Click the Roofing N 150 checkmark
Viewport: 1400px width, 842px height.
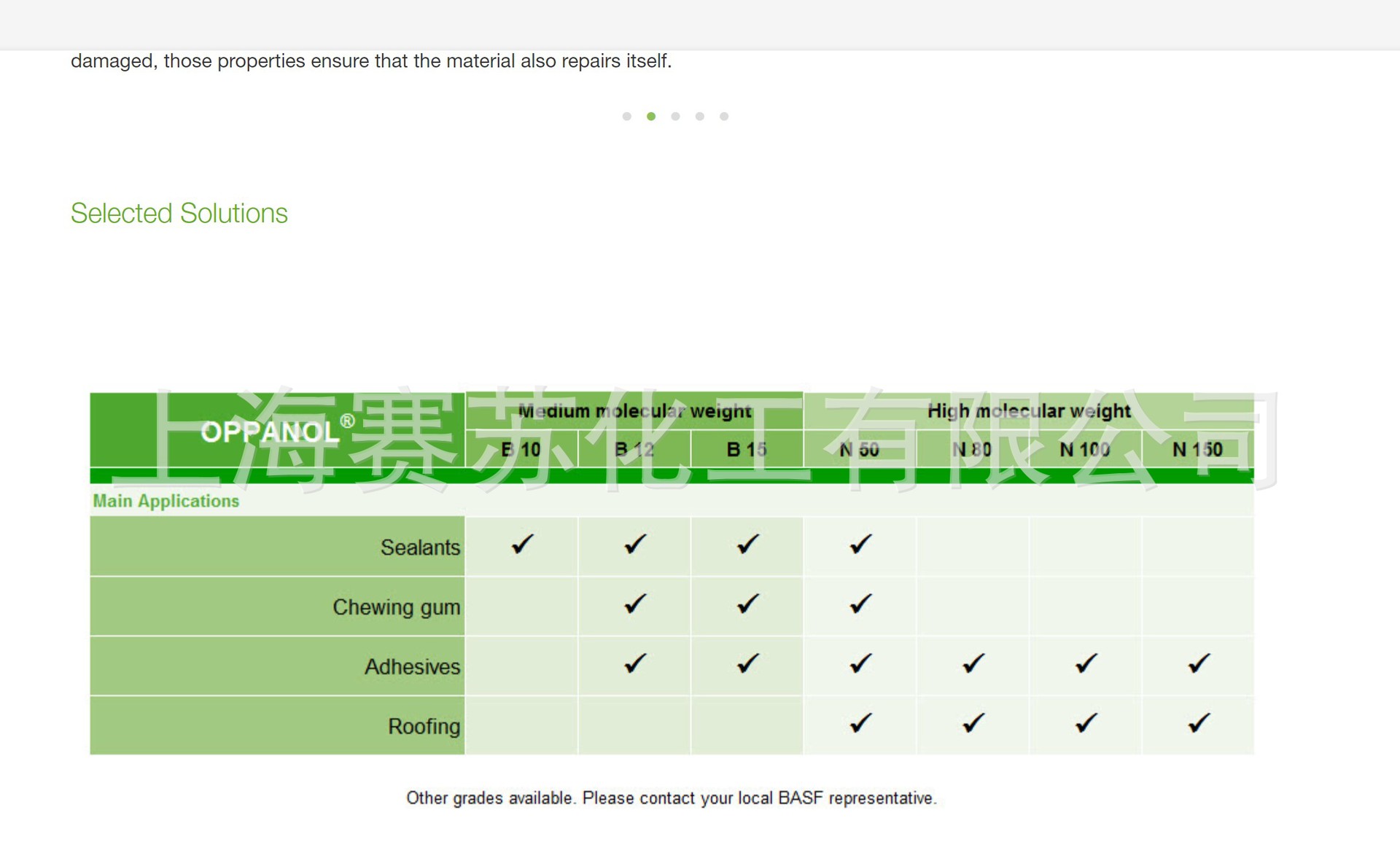(1199, 723)
